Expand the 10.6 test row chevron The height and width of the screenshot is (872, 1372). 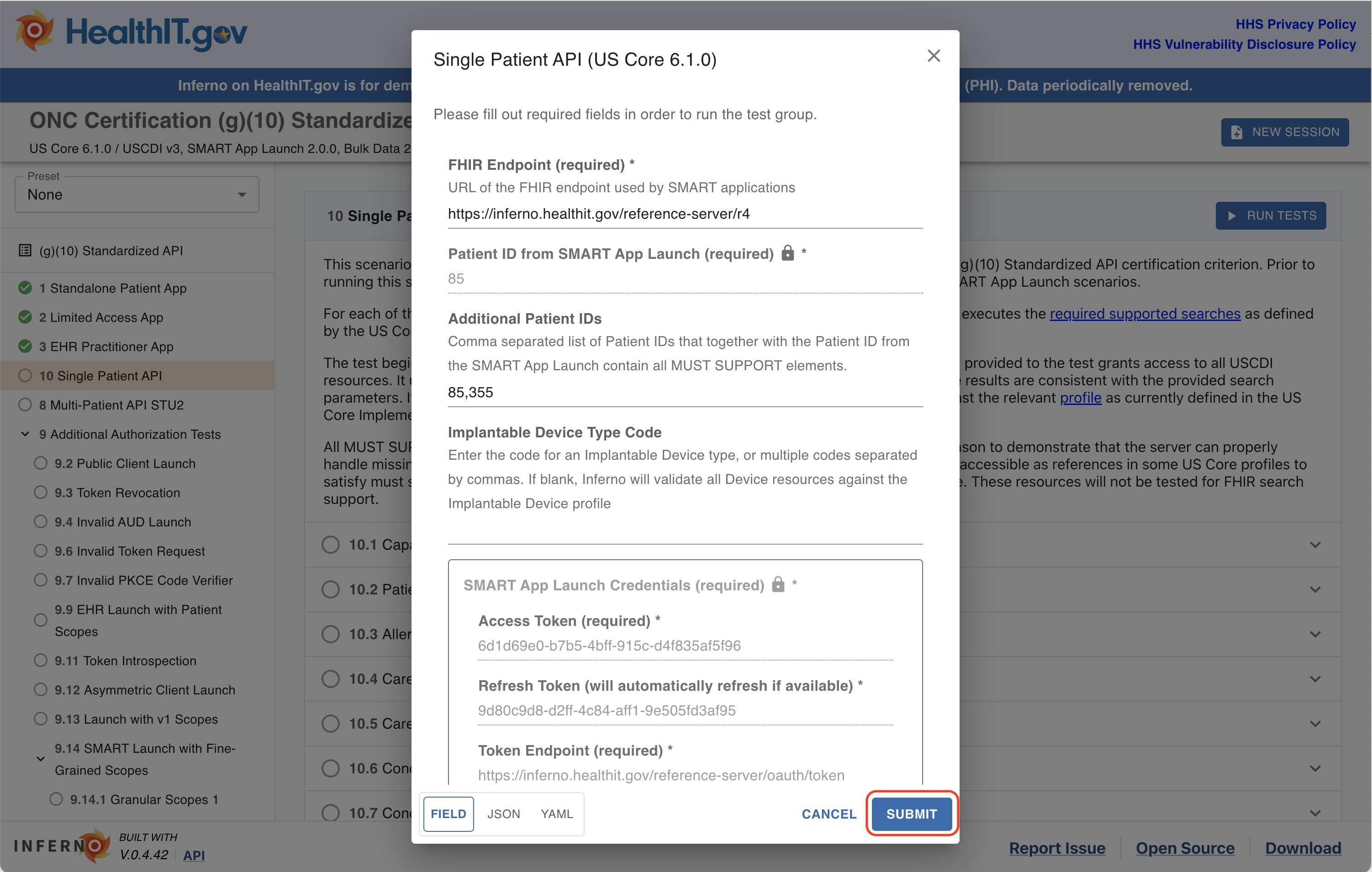pyautogui.click(x=1315, y=768)
